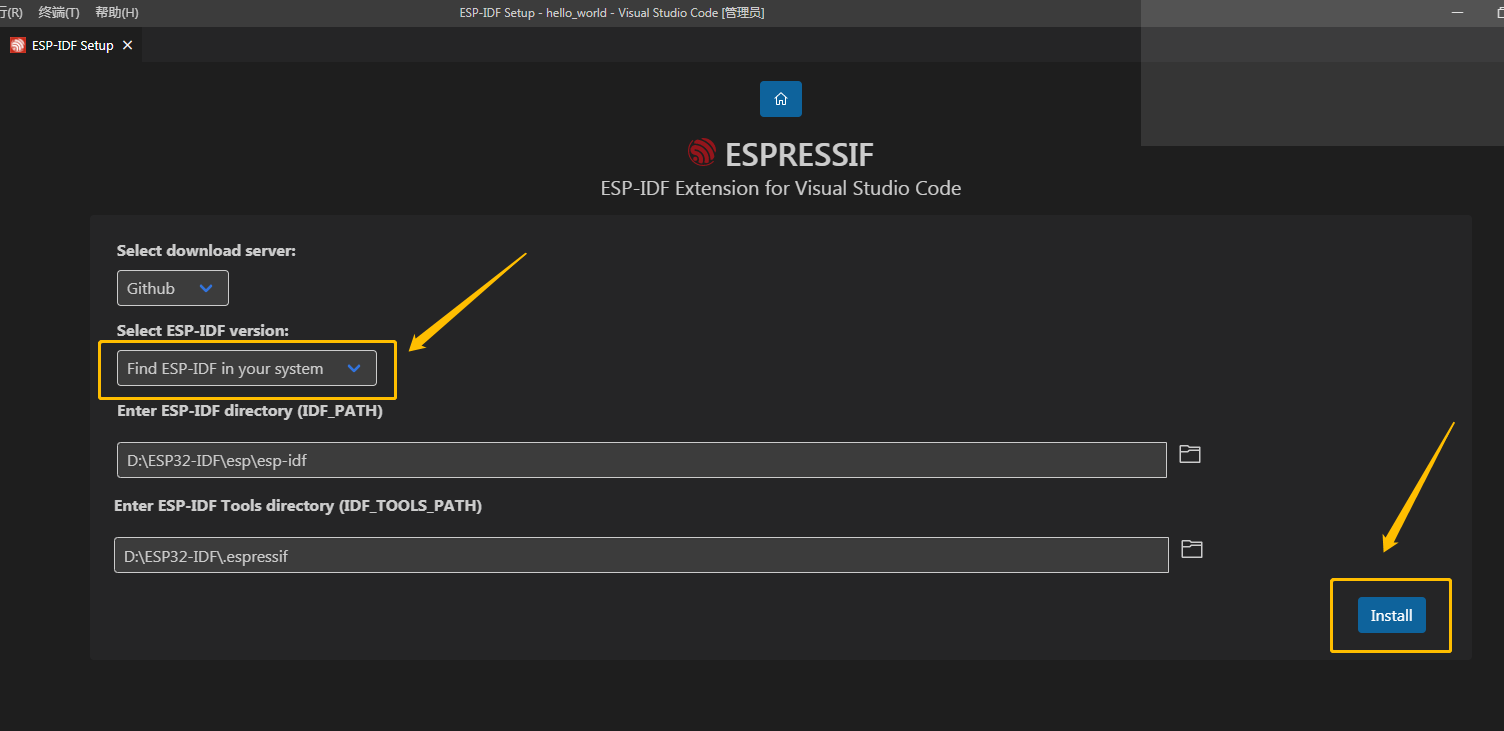Select the ESP-IDF Setup tab
Viewport: 1504px width, 731px height.
click(x=70, y=44)
